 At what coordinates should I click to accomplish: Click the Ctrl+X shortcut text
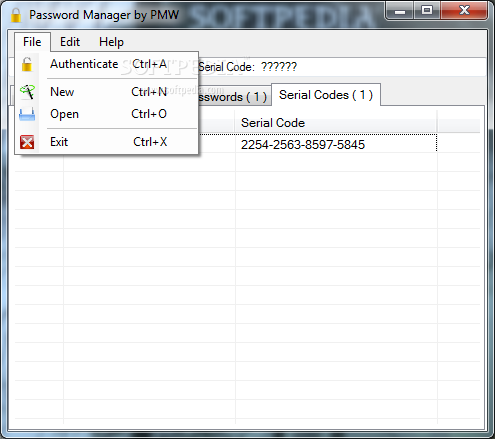point(150,142)
